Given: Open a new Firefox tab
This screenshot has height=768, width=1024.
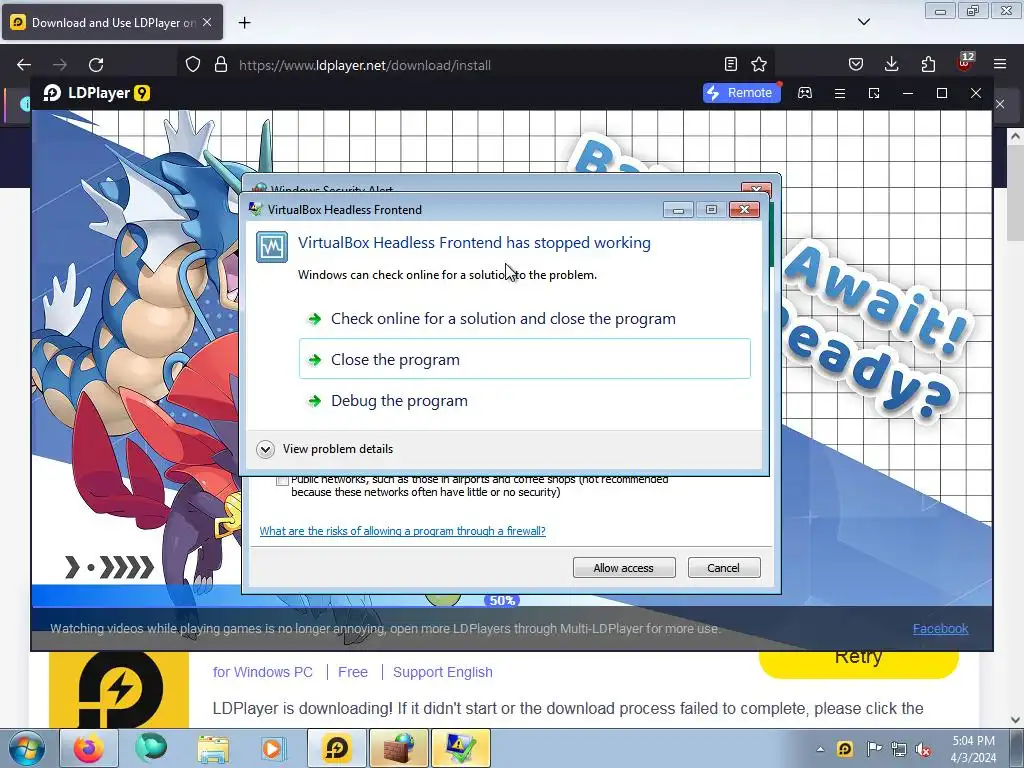Looking at the screenshot, I should click(244, 23).
